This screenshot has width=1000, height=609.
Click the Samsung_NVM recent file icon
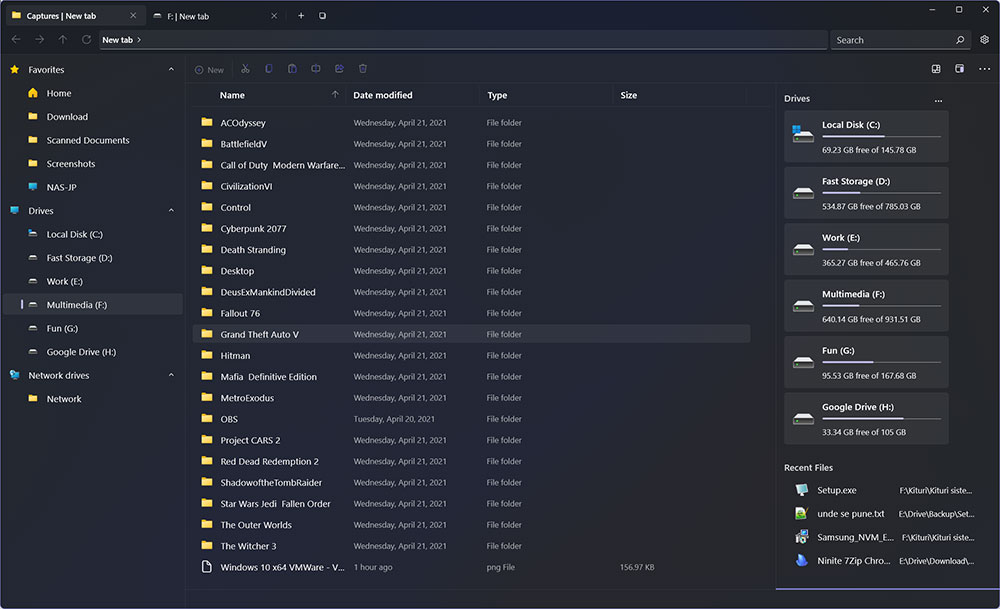point(802,537)
